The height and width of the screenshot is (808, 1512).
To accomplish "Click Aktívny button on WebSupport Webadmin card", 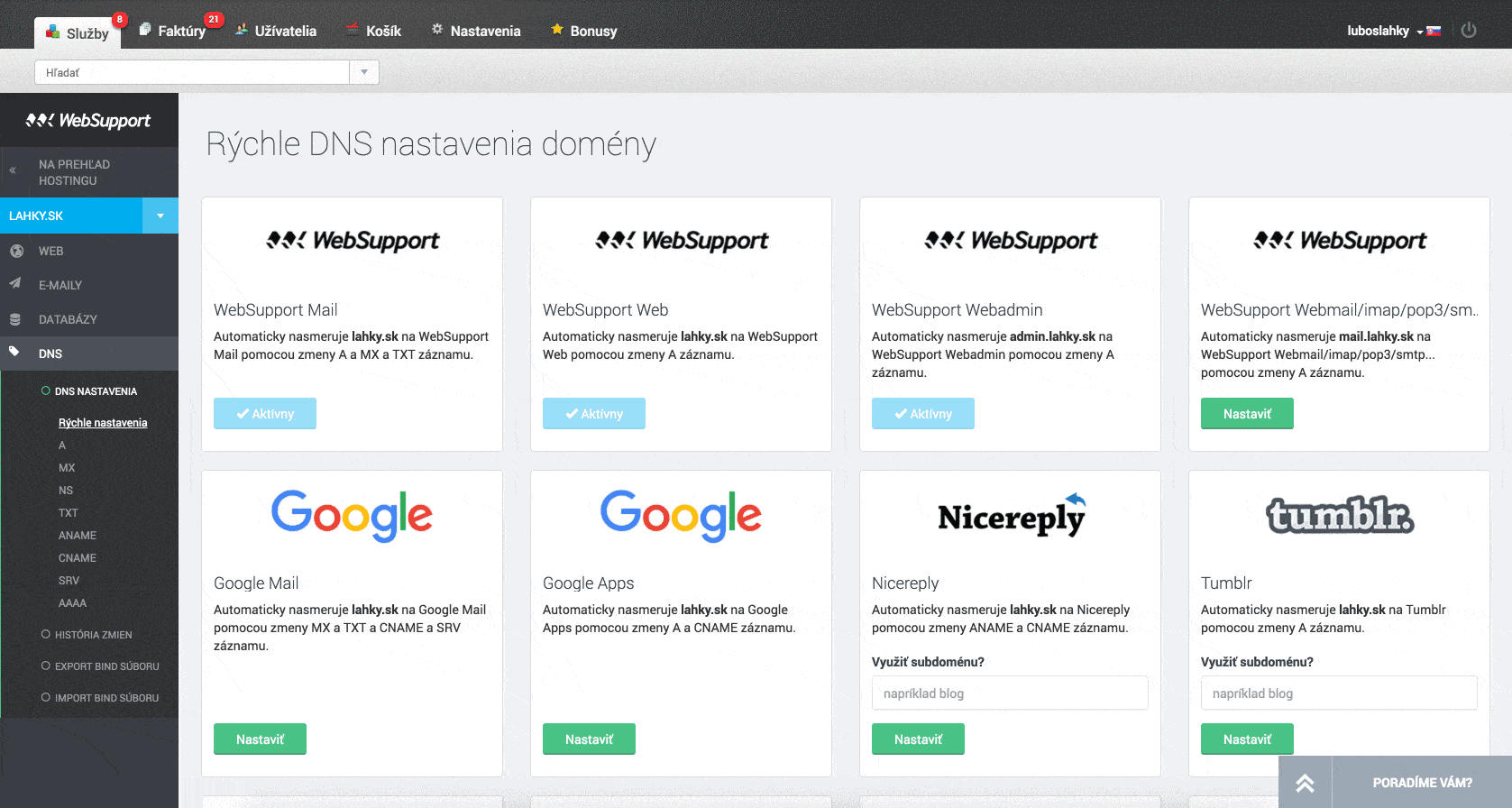I will pyautogui.click(x=923, y=414).
